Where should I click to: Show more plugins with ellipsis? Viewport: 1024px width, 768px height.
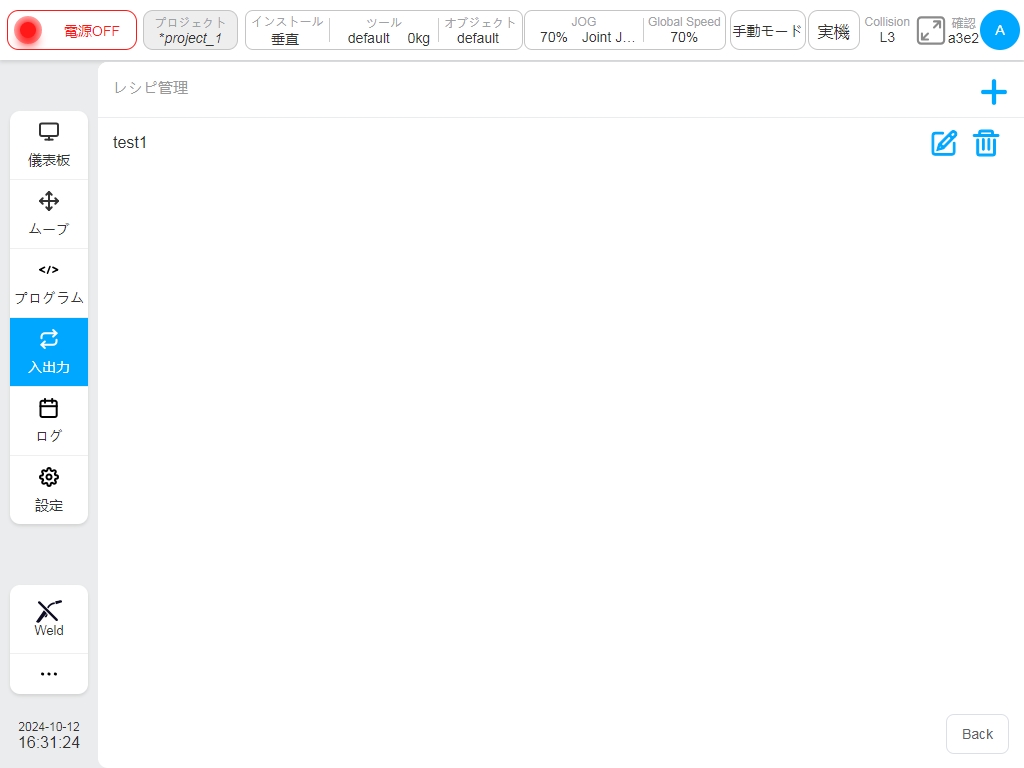tap(49, 674)
